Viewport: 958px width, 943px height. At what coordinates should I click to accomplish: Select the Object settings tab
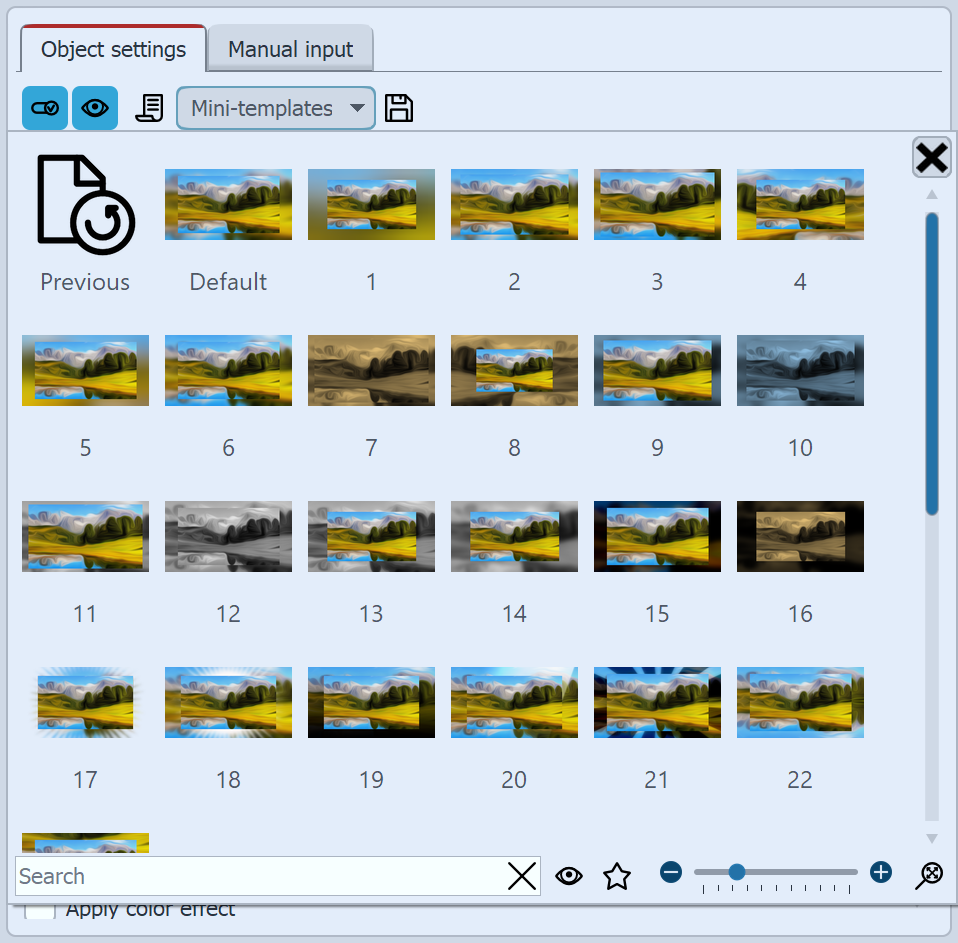click(112, 48)
